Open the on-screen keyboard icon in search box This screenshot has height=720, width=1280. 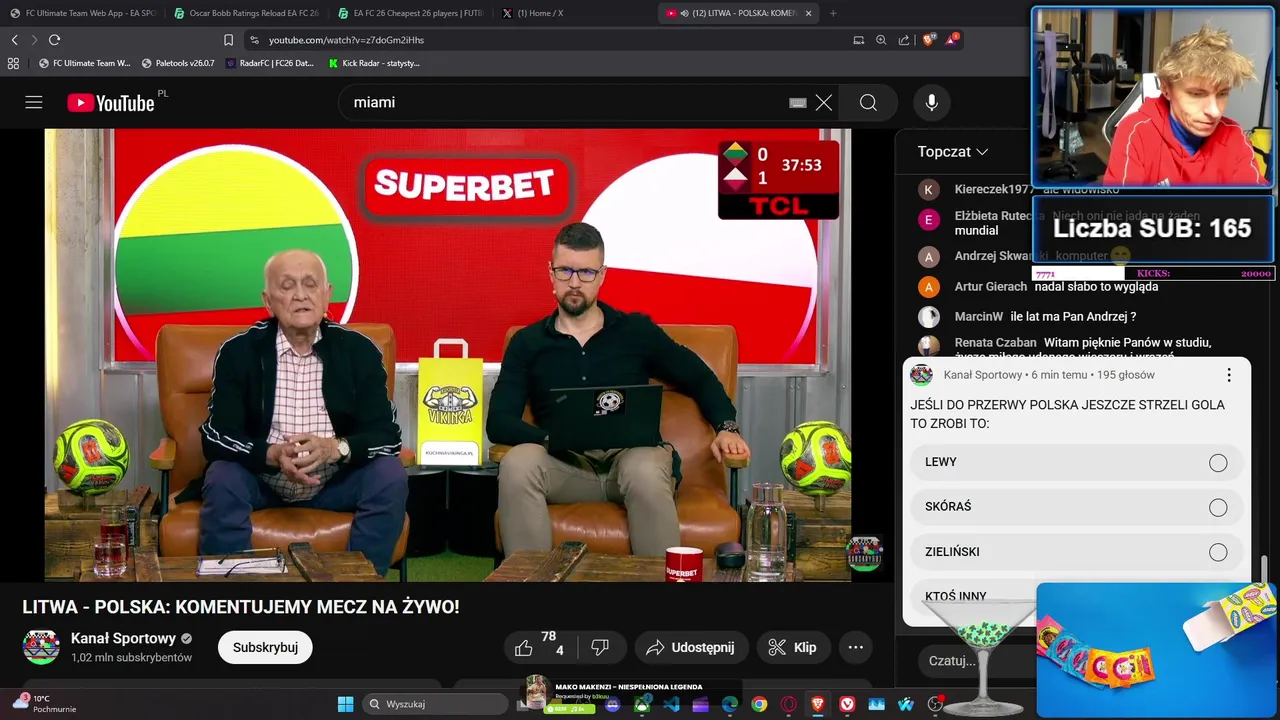(x=798, y=102)
